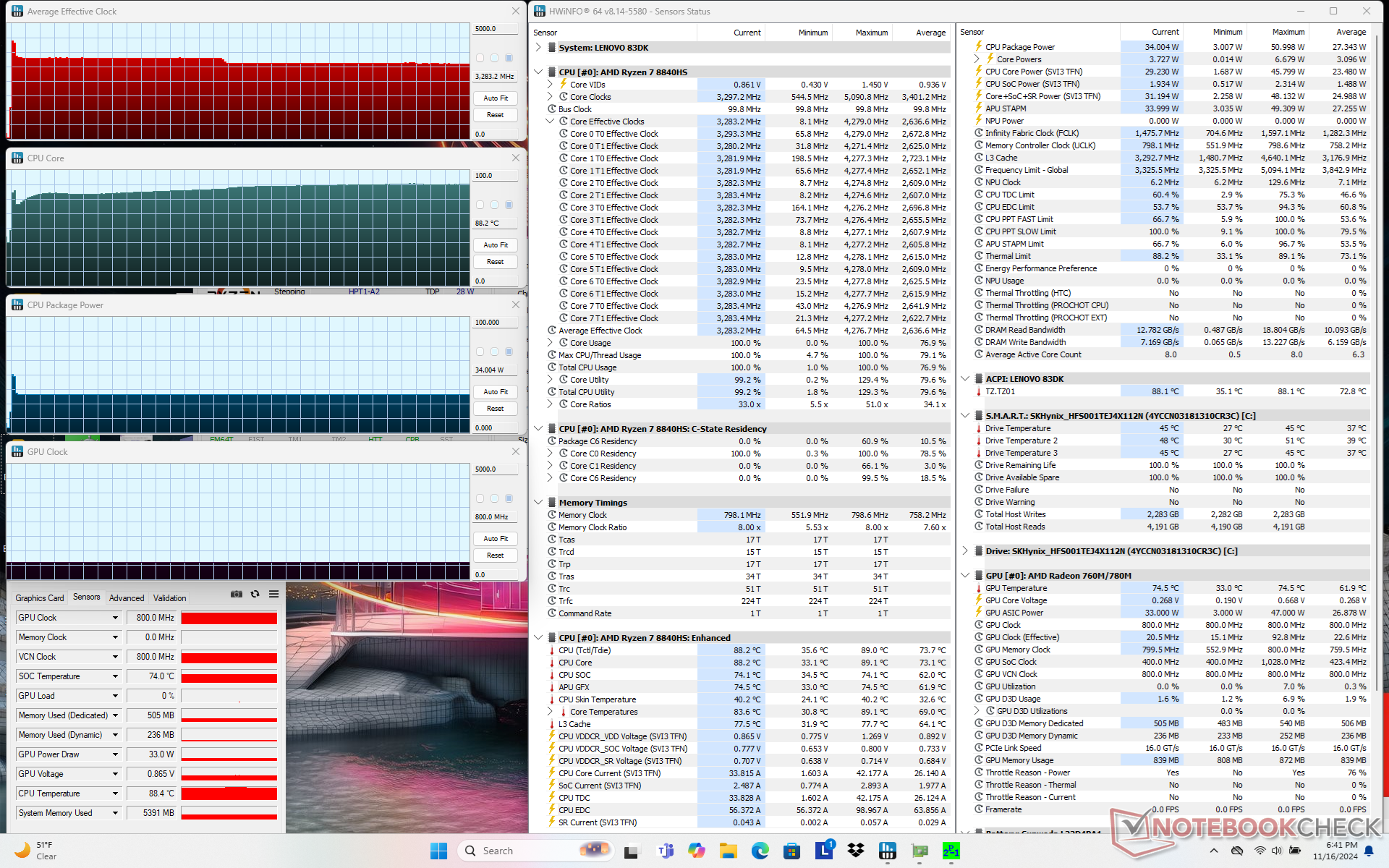Click the middle color swatch in CPU Package Power graph
The height and width of the screenshot is (868, 1389).
pos(494,352)
